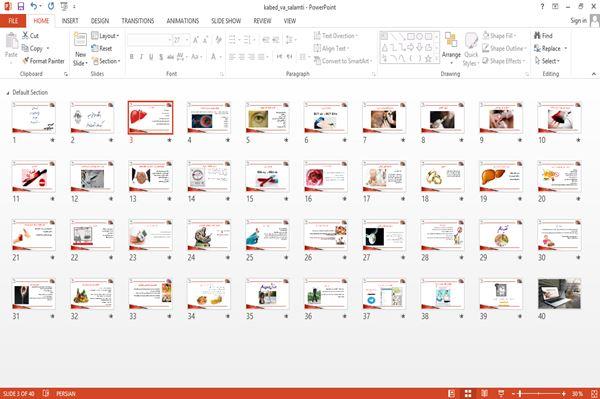Select slide 40 laptop thumbnail
Screen dimensions: 600x399
[x=559, y=293]
